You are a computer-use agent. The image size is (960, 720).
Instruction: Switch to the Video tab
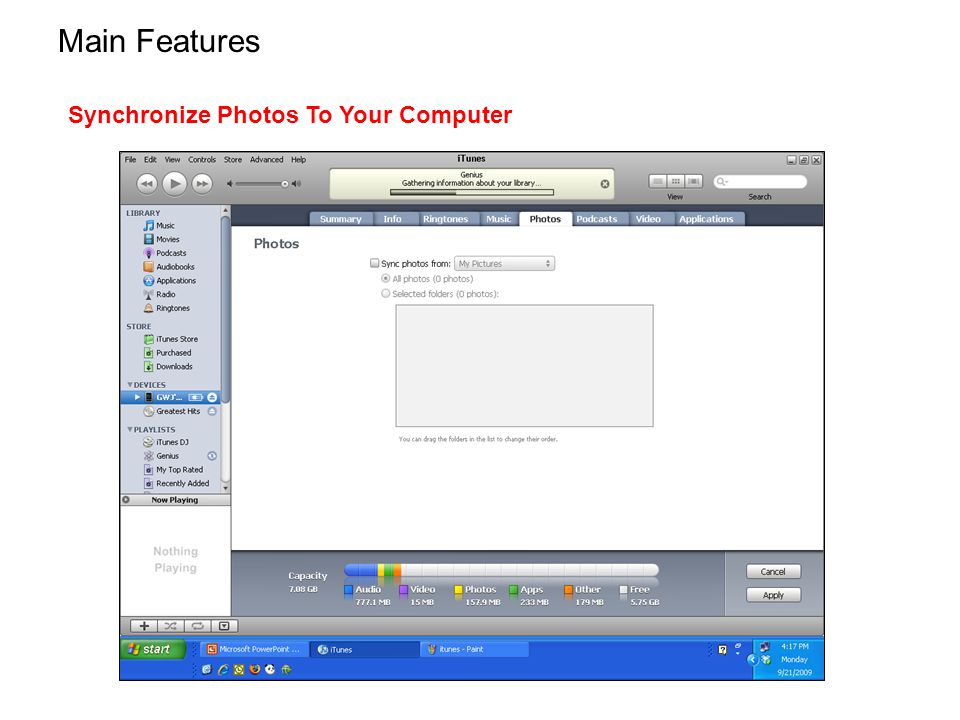[648, 219]
